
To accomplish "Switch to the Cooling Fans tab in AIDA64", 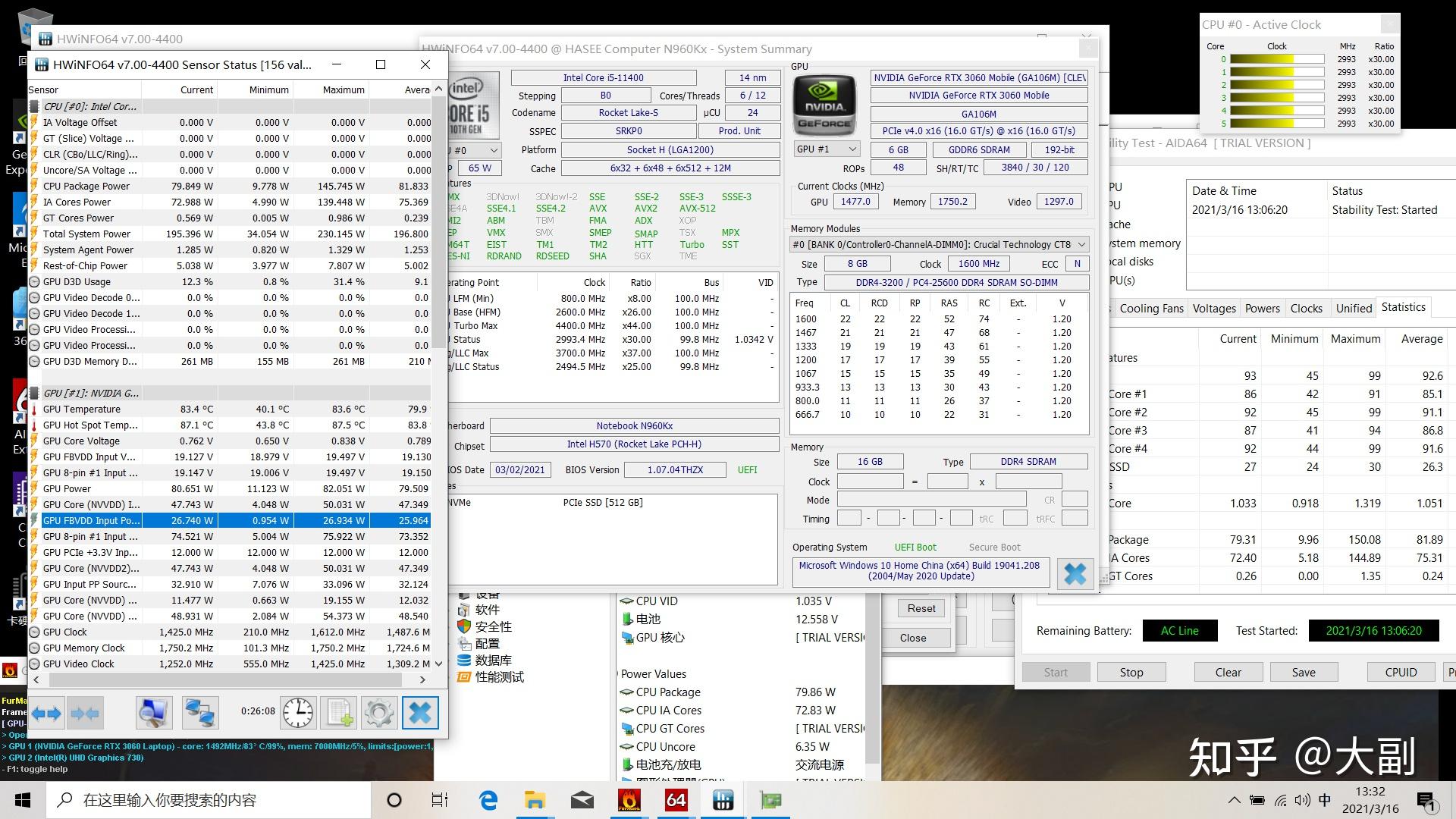I will pos(1151,309).
